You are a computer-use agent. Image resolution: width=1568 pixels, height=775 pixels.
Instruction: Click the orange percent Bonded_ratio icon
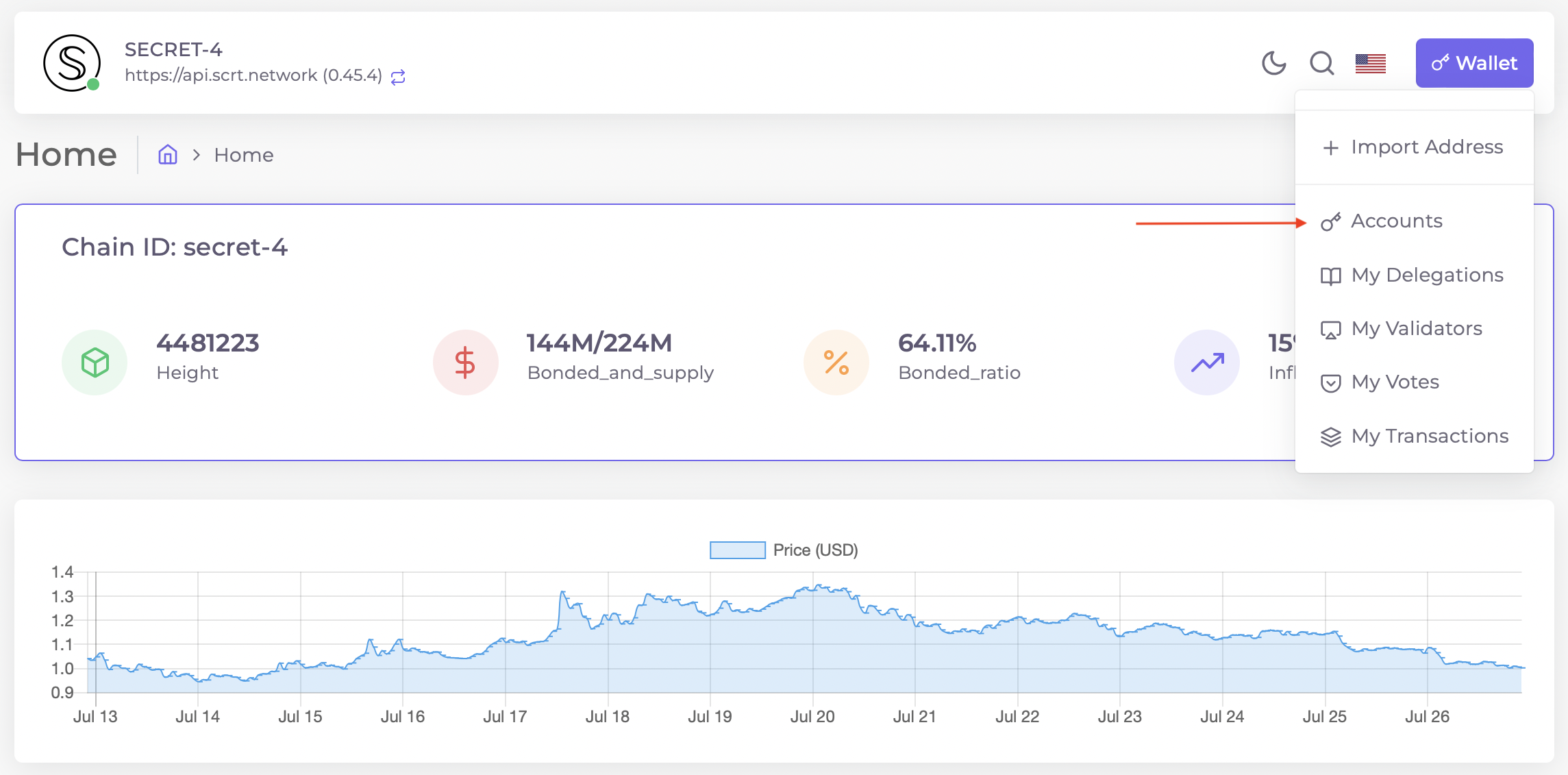(x=836, y=362)
